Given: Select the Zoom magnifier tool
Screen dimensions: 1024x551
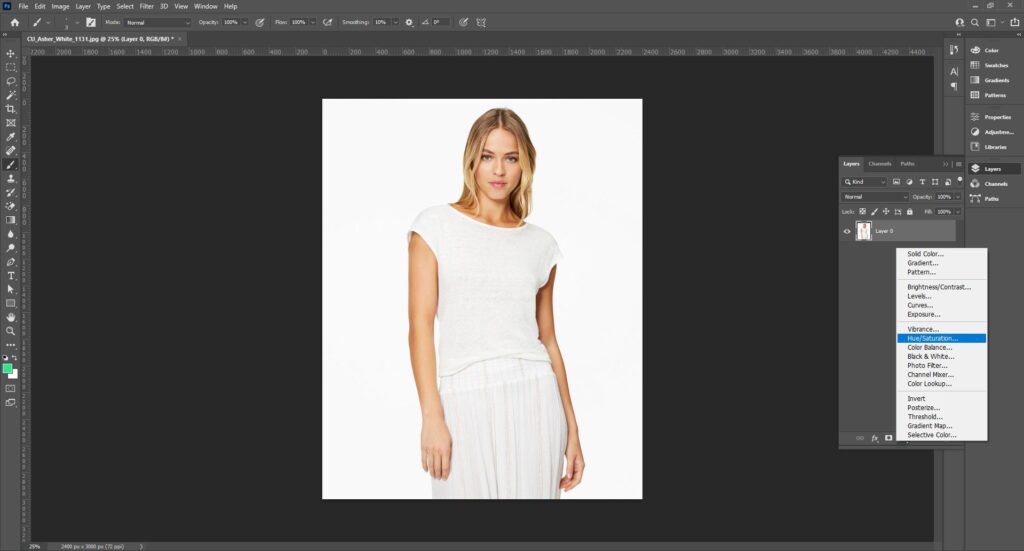Looking at the screenshot, I should point(11,331).
